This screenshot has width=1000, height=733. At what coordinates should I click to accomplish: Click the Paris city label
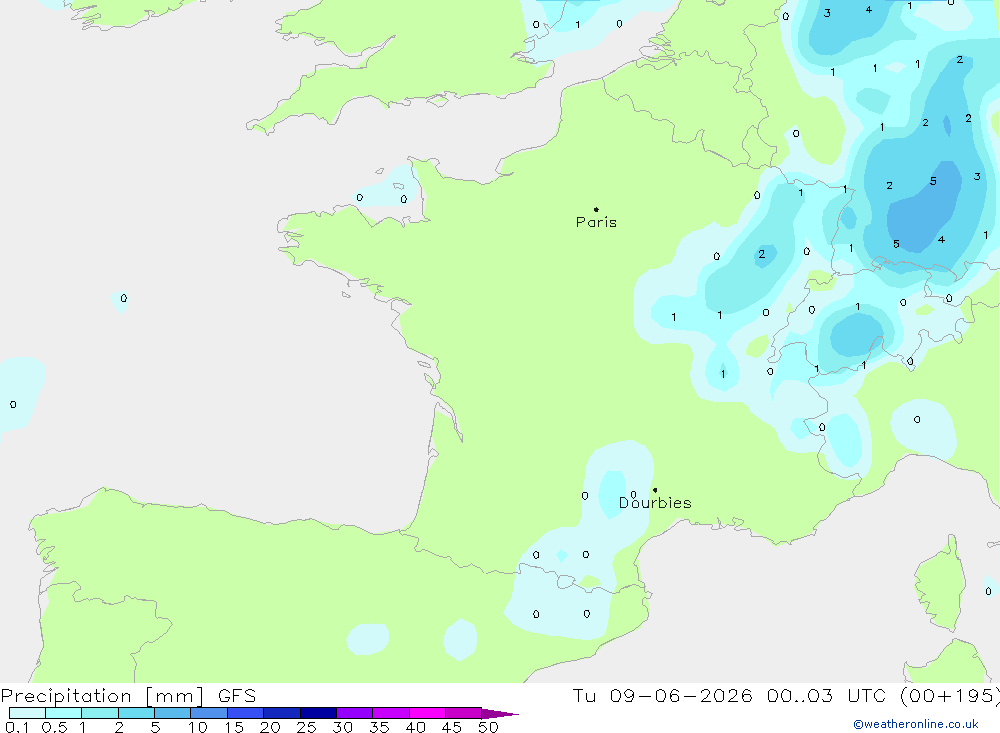(x=596, y=222)
